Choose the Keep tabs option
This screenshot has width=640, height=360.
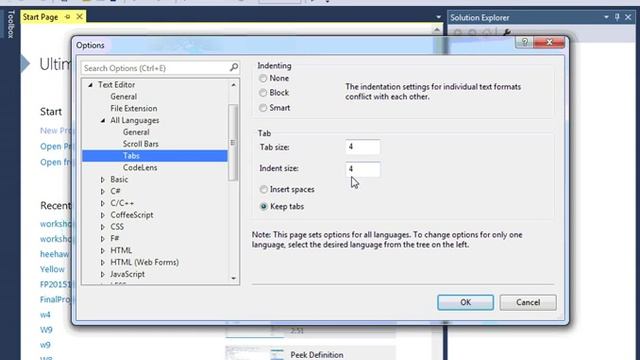click(263, 207)
